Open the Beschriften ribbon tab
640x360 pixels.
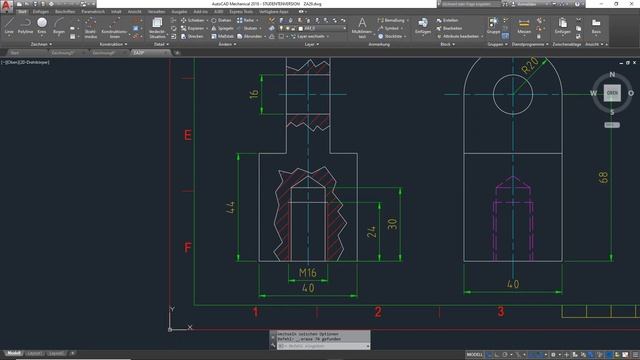(65, 12)
